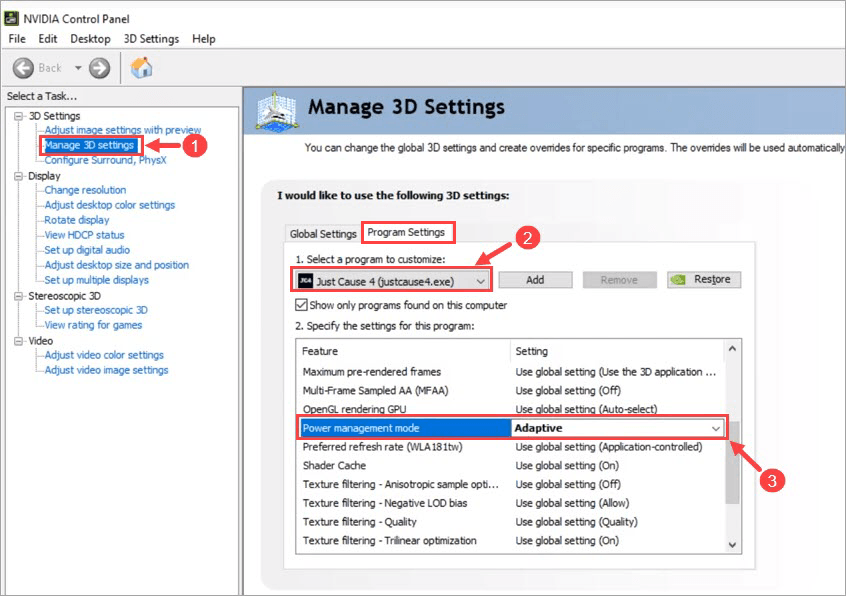The image size is (846, 596).
Task: Select the Program Settings tab
Action: pyautogui.click(x=406, y=232)
